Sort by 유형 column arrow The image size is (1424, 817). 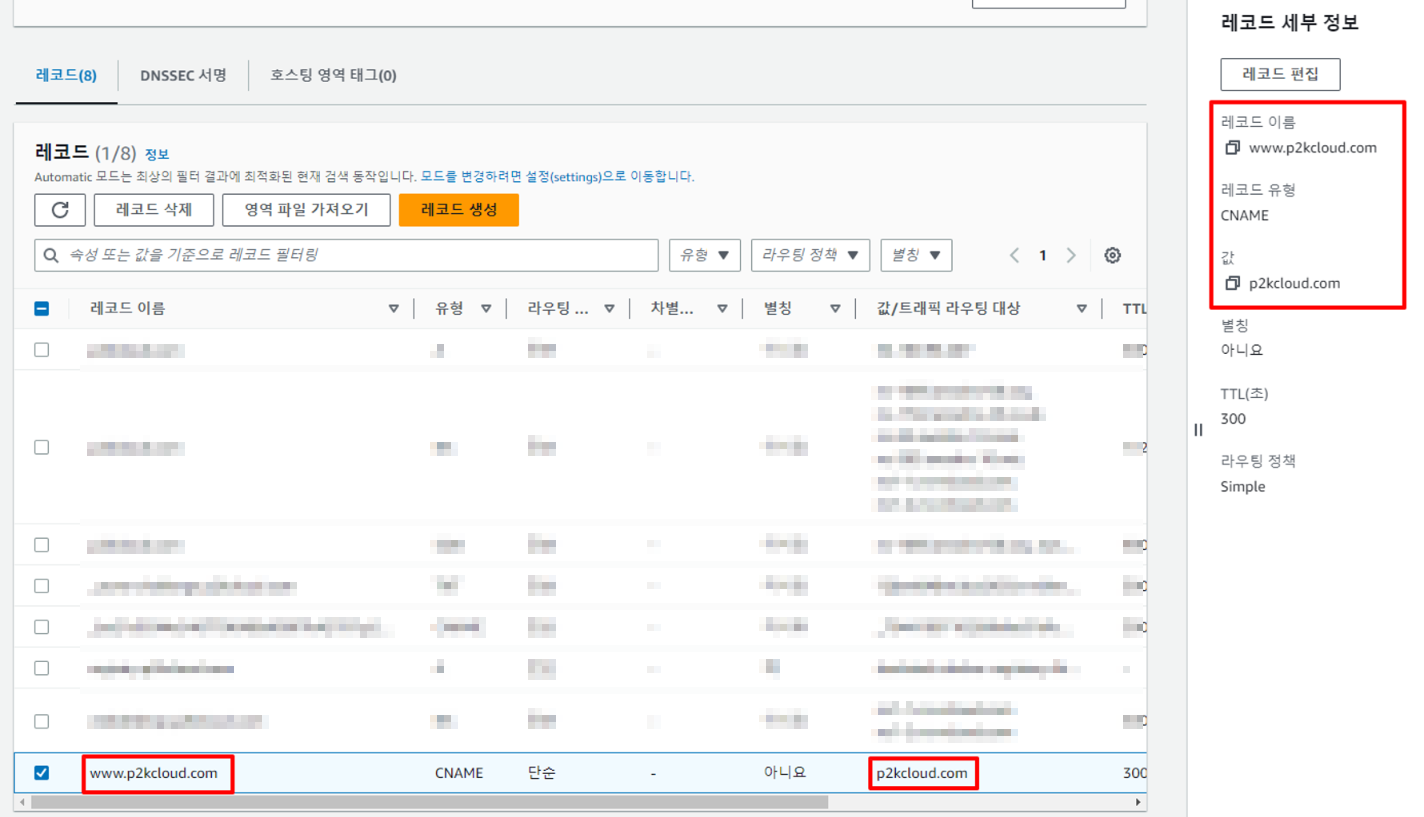(486, 309)
